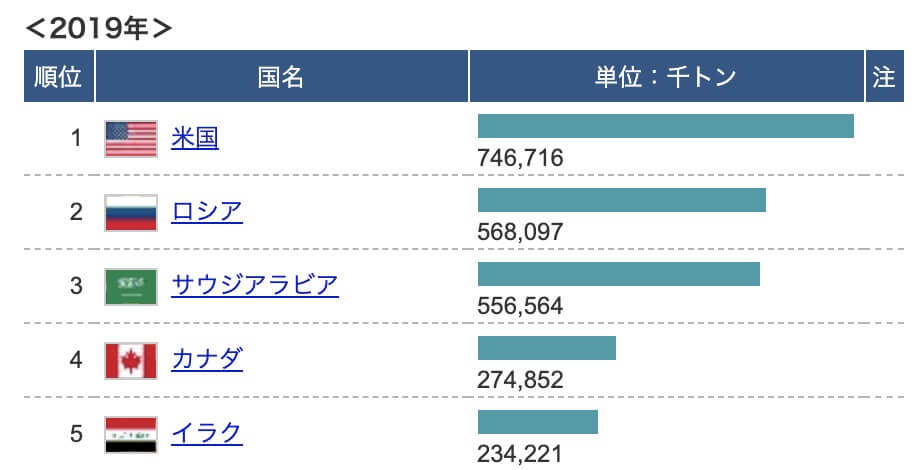Screen dimensions: 920x470
Task: Click the United States flag icon
Action: click(x=131, y=139)
